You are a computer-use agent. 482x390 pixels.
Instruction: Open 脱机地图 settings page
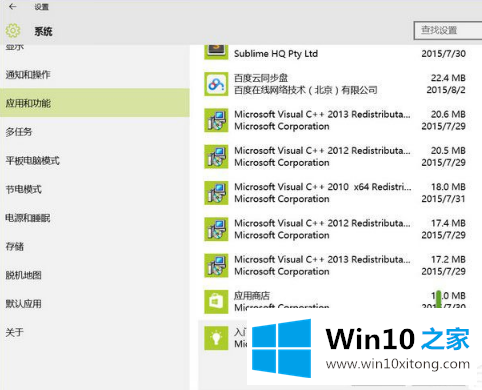coord(23,275)
